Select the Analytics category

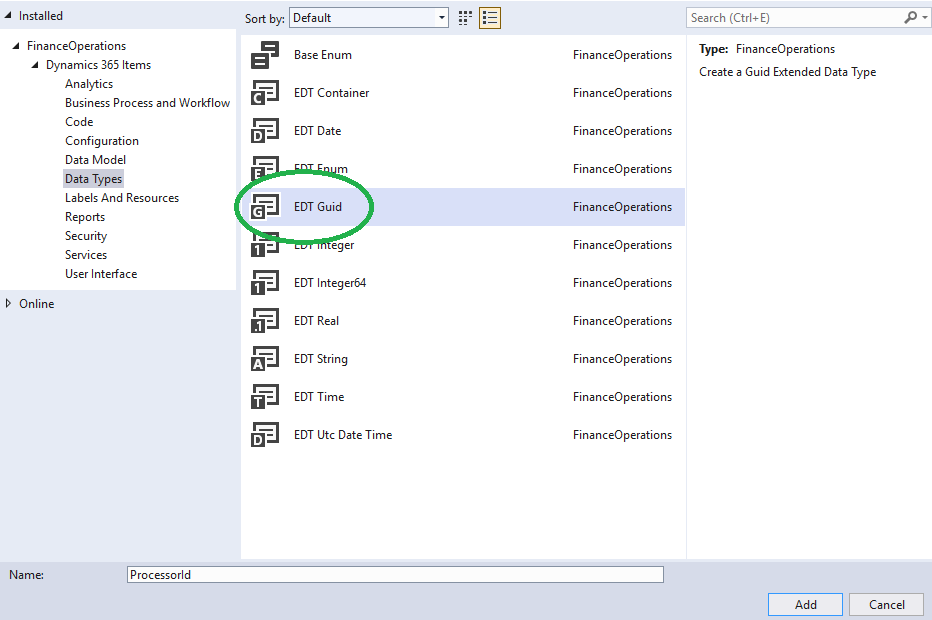(89, 84)
